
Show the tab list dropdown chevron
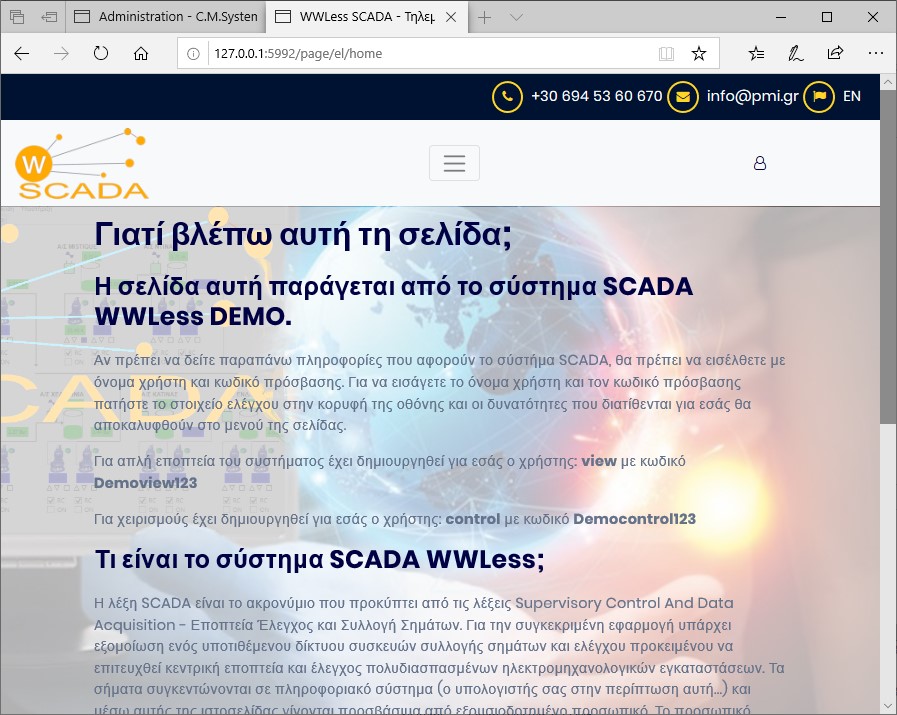click(516, 17)
